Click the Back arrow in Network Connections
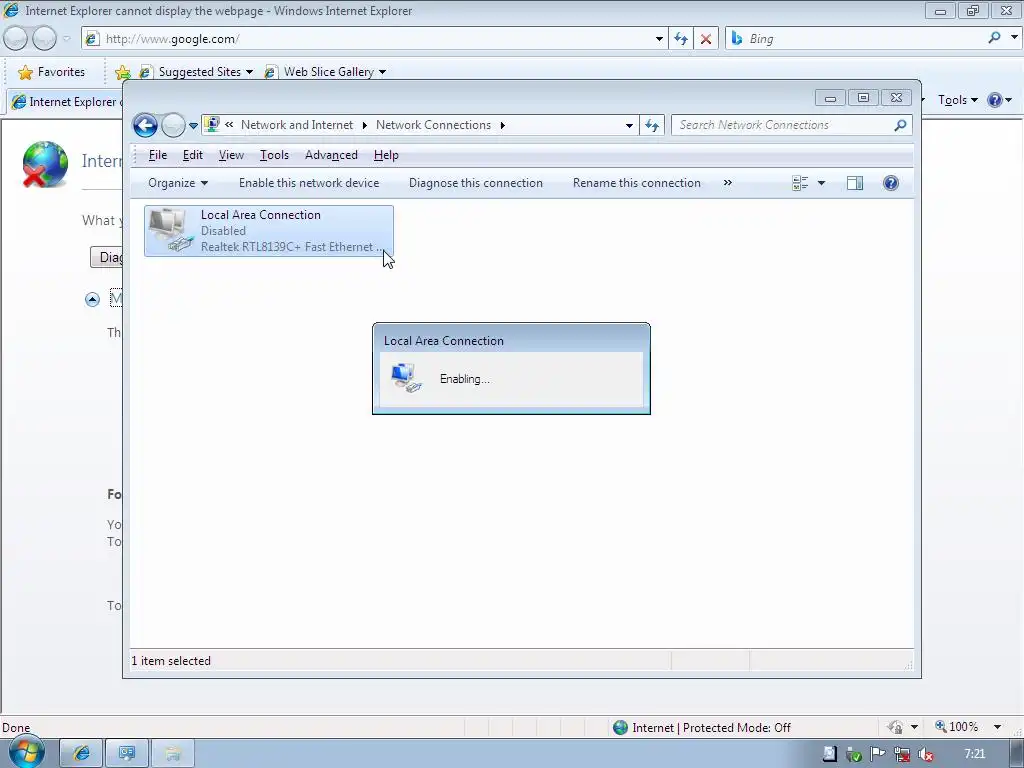The height and width of the screenshot is (768, 1024). [x=145, y=125]
